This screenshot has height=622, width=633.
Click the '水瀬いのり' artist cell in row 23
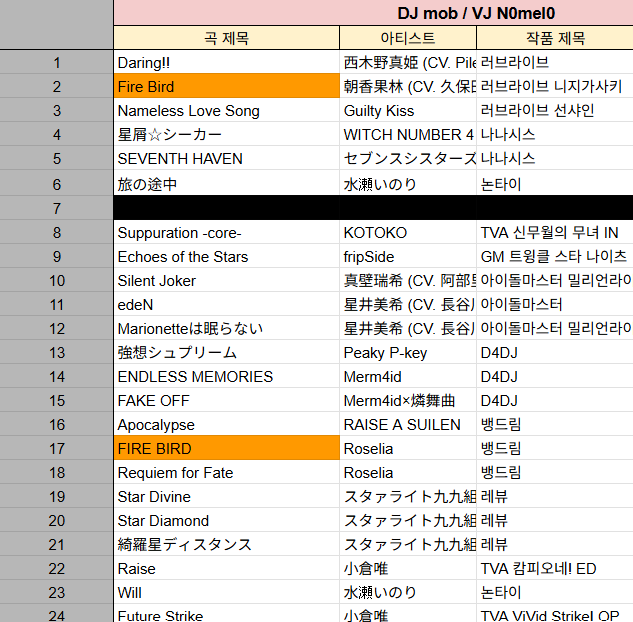coord(408,593)
